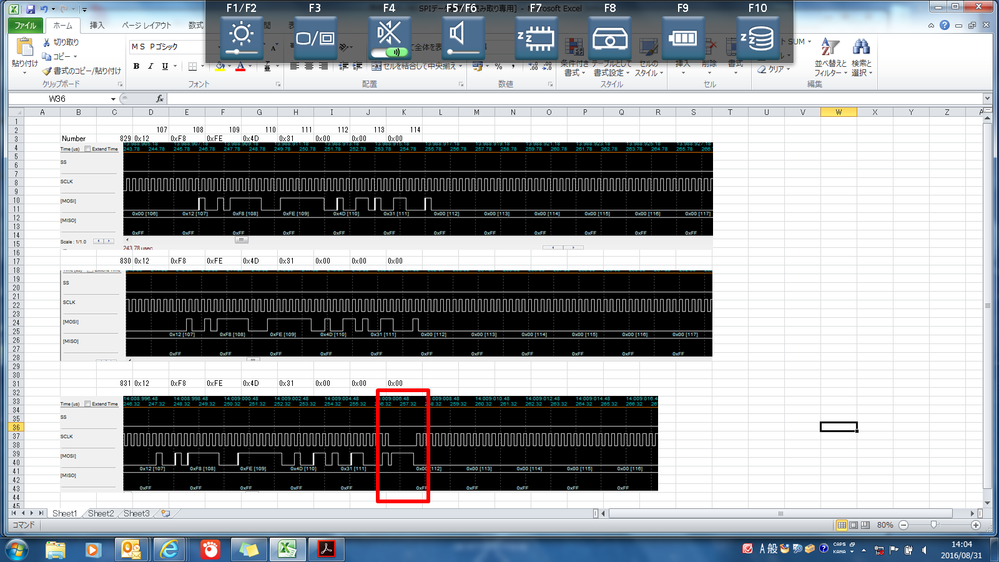
Task: Click cell containing 0xFE in row 17
Action: pyautogui.click(x=215, y=261)
